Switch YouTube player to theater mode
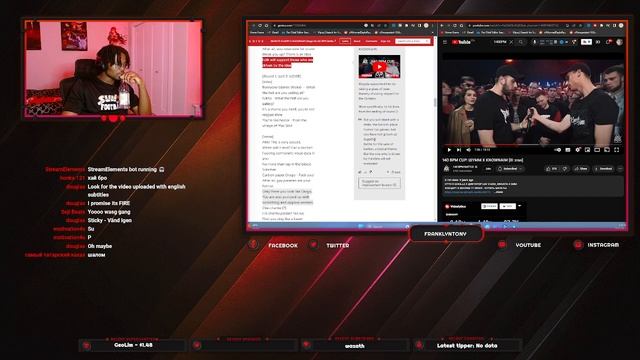This screenshot has height=360, width=640. tap(597, 150)
